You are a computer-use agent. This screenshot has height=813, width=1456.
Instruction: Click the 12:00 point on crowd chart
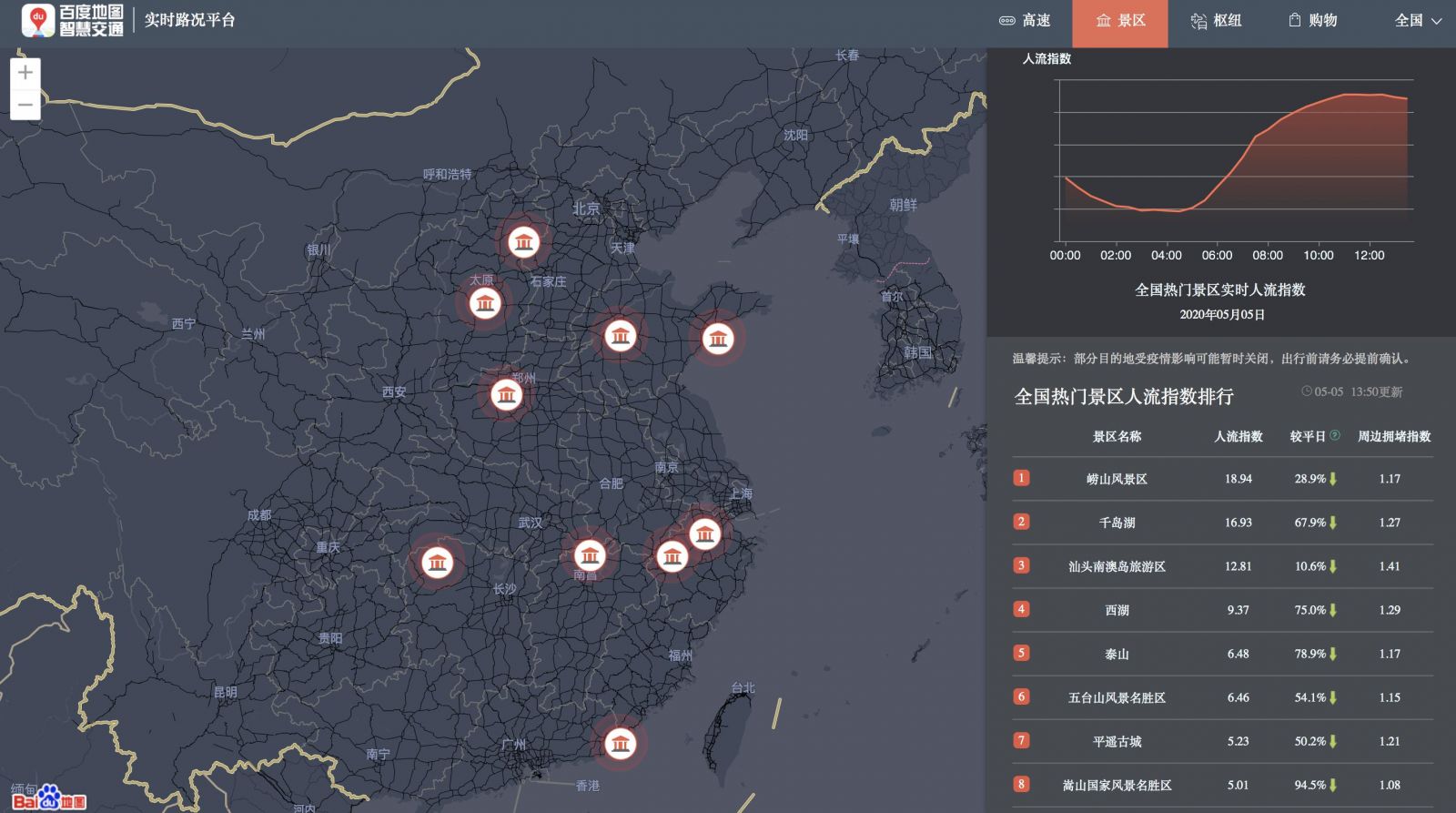(1370, 95)
